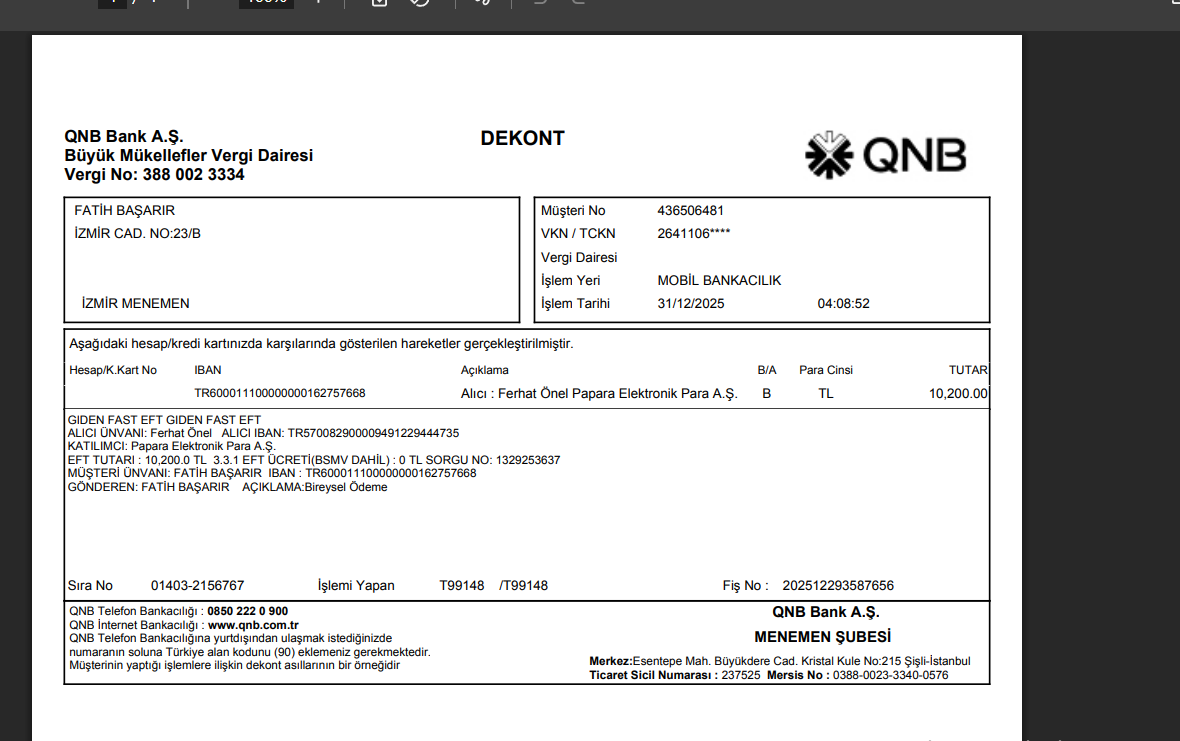Image resolution: width=1180 pixels, height=741 pixels.
Task: Click 'ALICI ÜNVANI: Ferhat Önel' text
Action: click(140, 433)
